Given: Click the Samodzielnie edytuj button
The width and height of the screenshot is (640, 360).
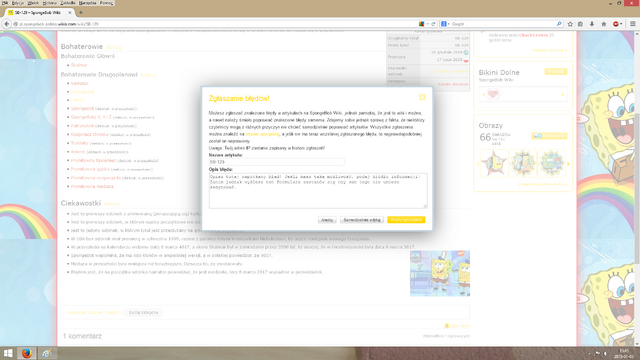Looking at the screenshot, I should [362, 220].
